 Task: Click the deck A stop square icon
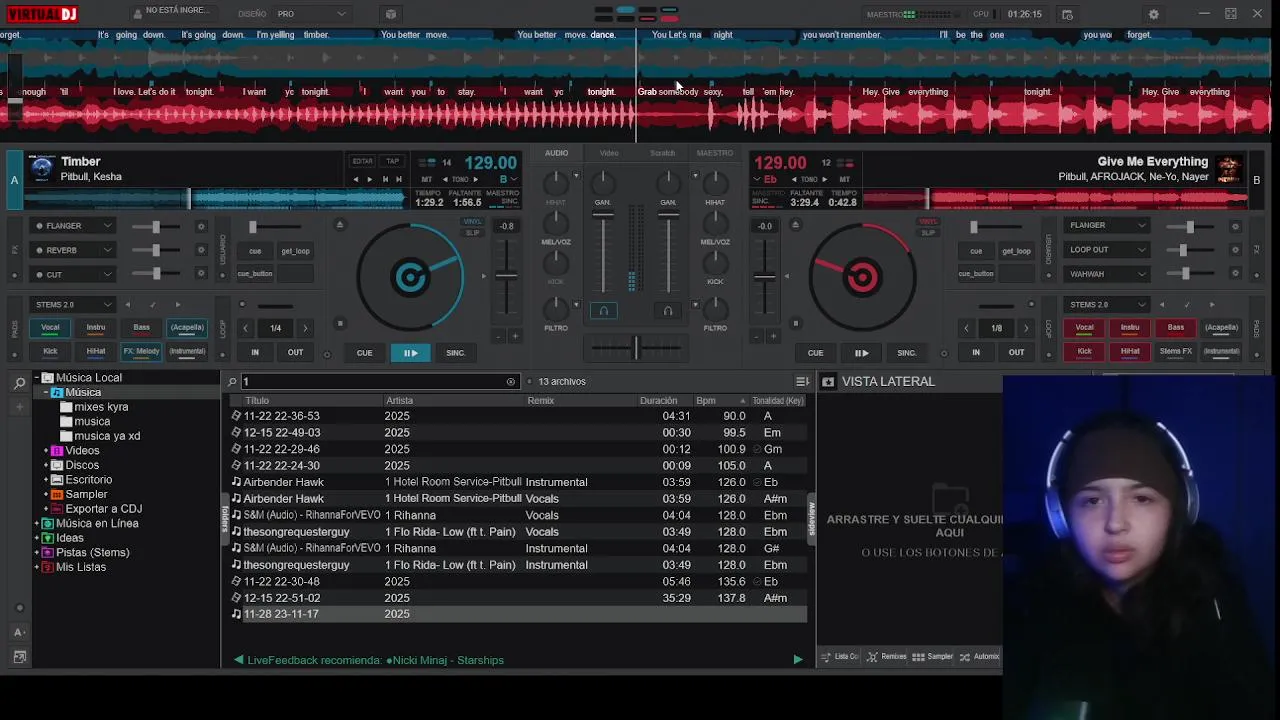tap(339, 323)
